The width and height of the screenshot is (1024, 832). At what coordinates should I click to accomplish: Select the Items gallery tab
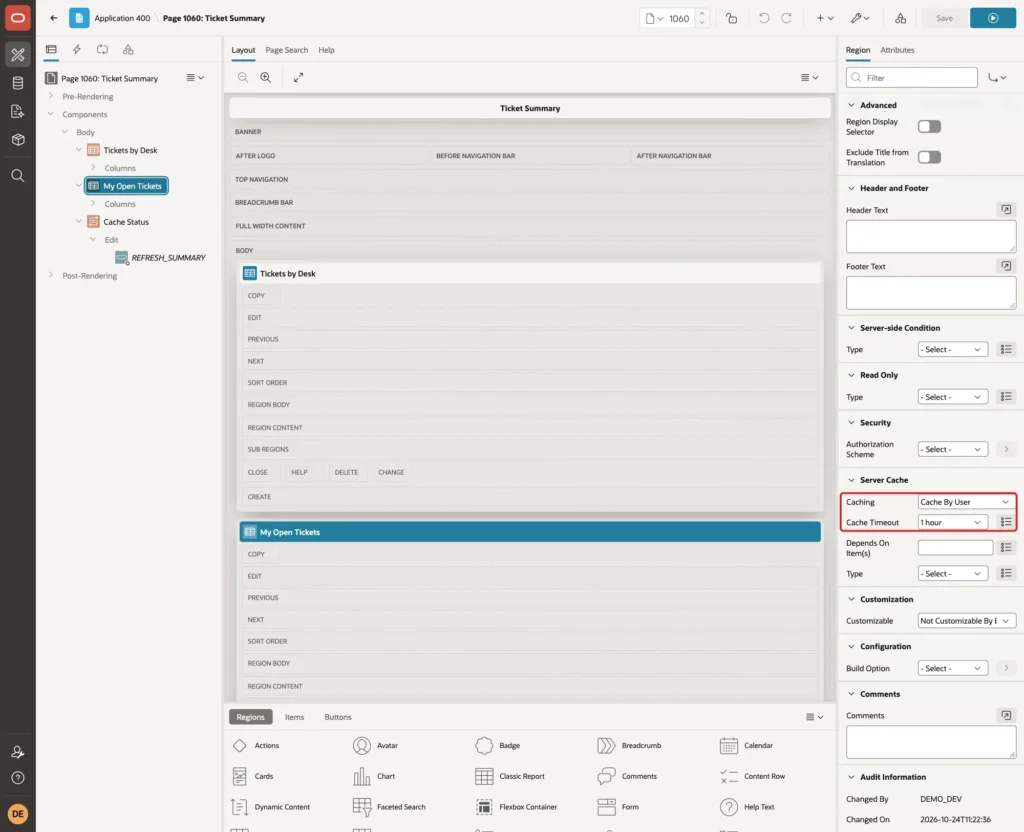click(x=294, y=717)
